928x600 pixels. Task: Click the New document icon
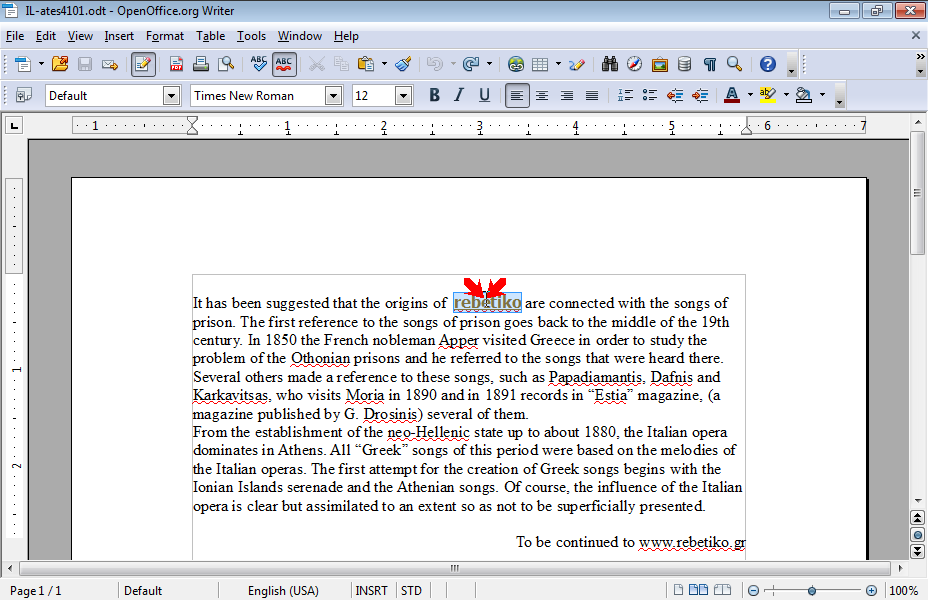click(22, 64)
